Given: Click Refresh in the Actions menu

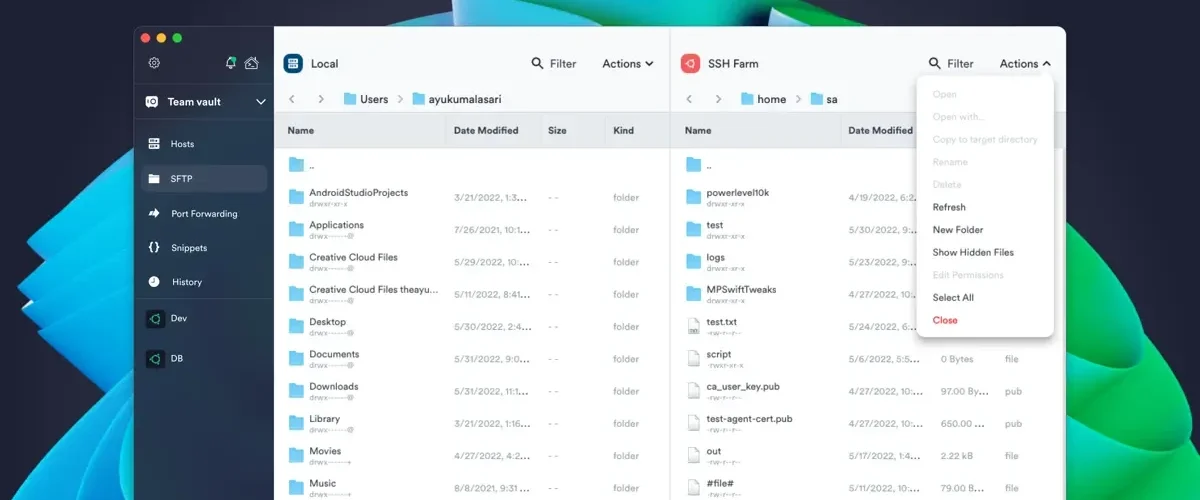Looking at the screenshot, I should point(949,207).
